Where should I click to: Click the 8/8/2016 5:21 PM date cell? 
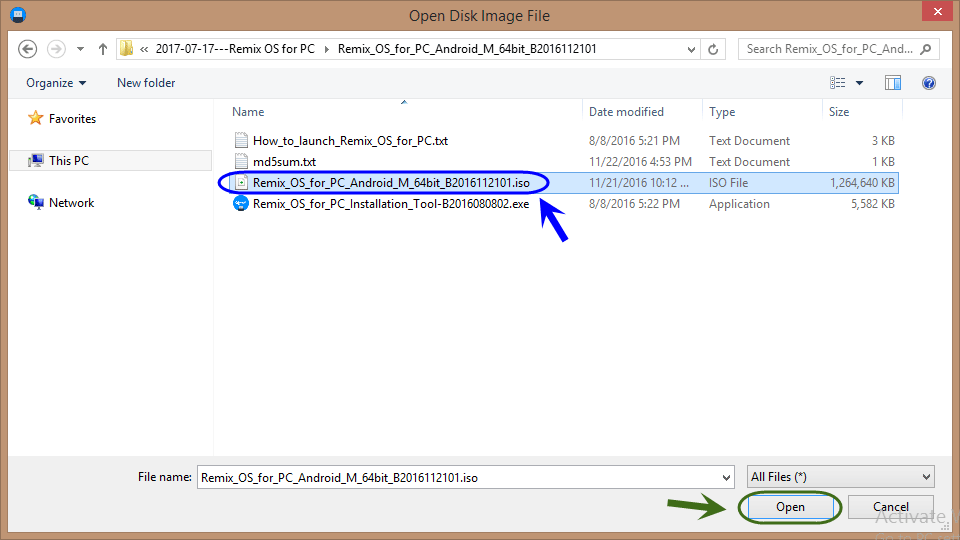(x=634, y=141)
